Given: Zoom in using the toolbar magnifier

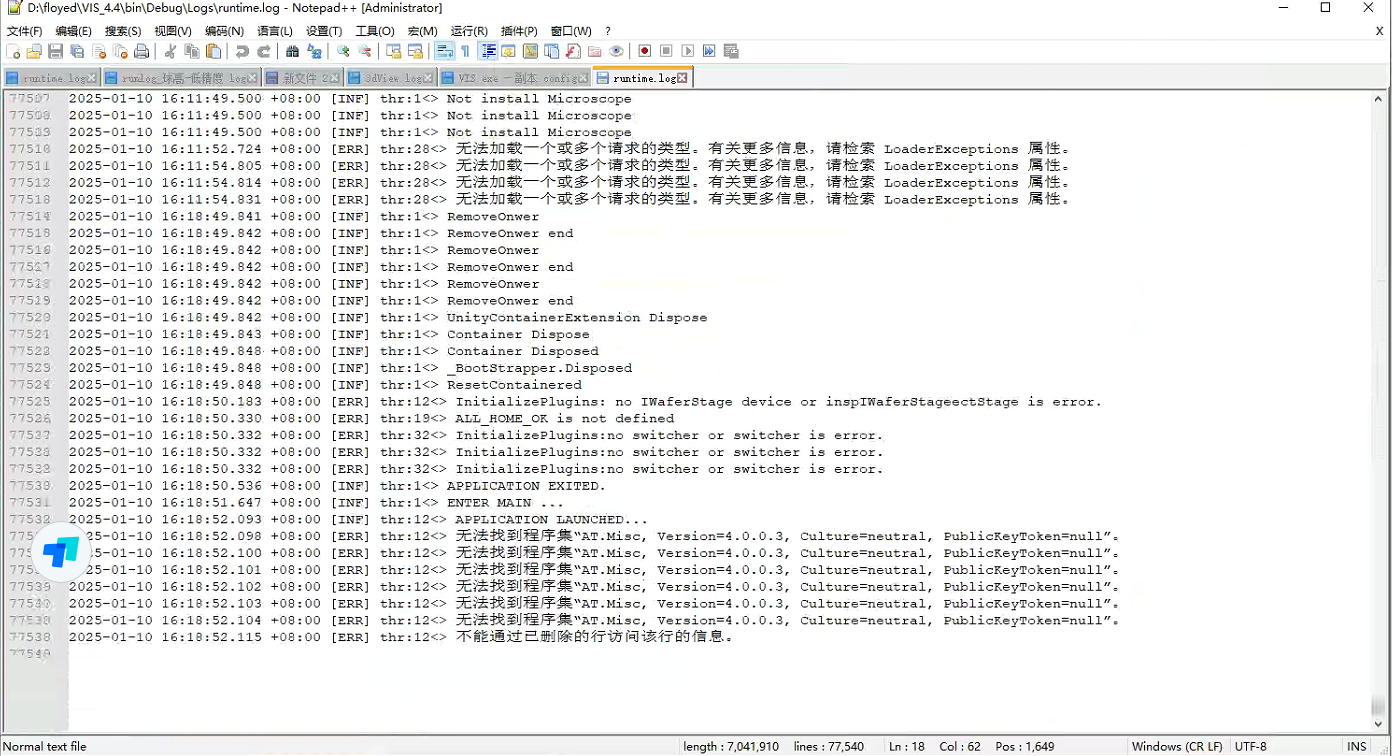Looking at the screenshot, I should (x=343, y=51).
